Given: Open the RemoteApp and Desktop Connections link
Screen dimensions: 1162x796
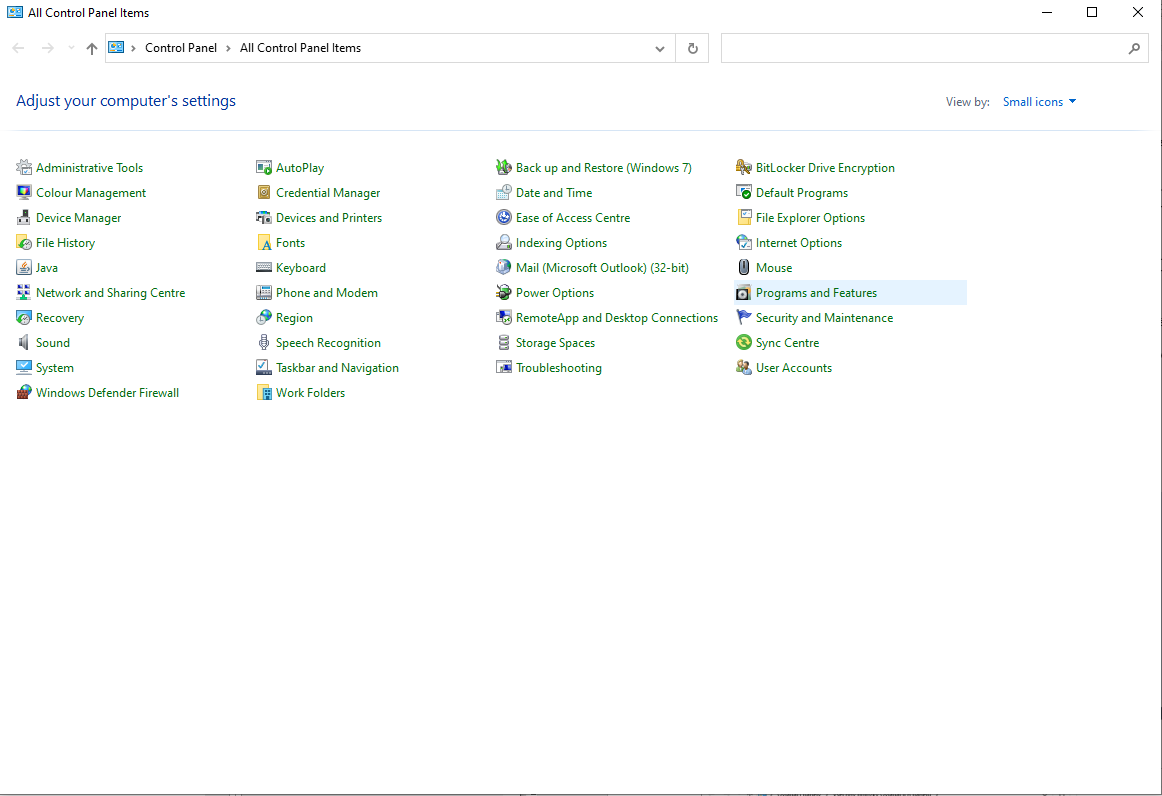Looking at the screenshot, I should click(x=617, y=318).
